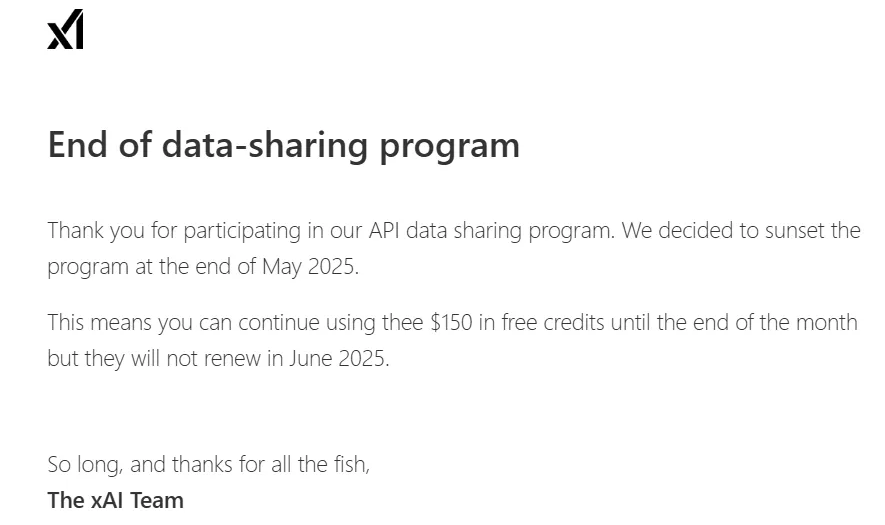Viewport: 885px width, 525px height.
Task: Click the word 'program' in the heading
Action: click(449, 147)
